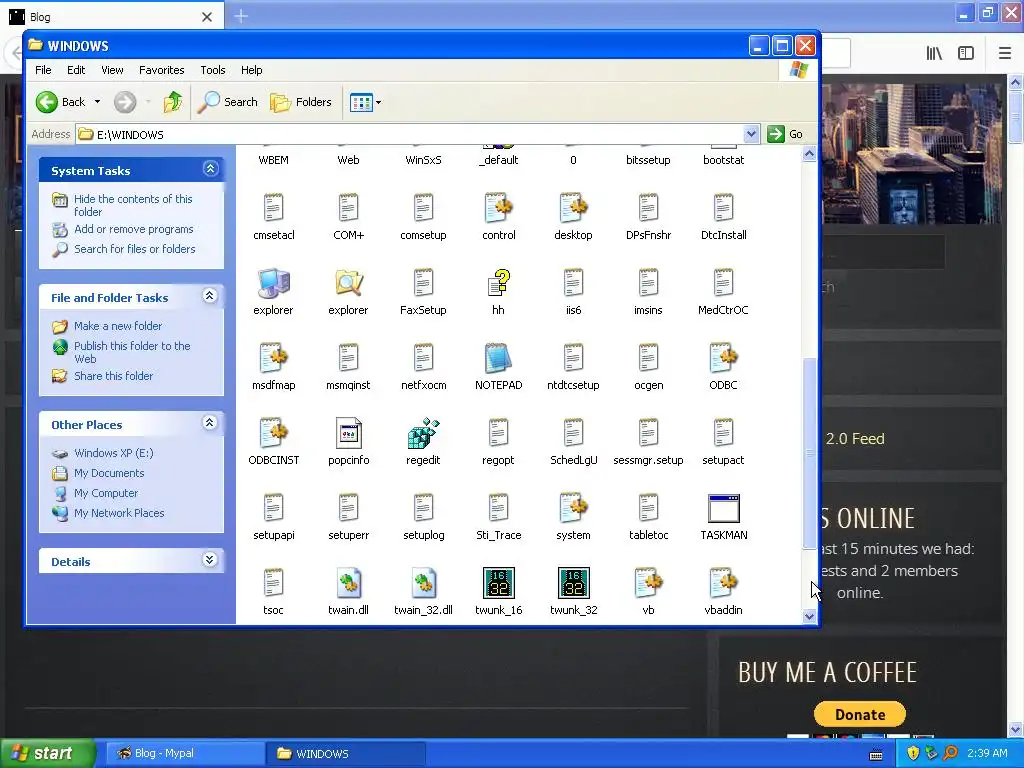Open the File menu
The height and width of the screenshot is (768, 1024).
coord(43,70)
